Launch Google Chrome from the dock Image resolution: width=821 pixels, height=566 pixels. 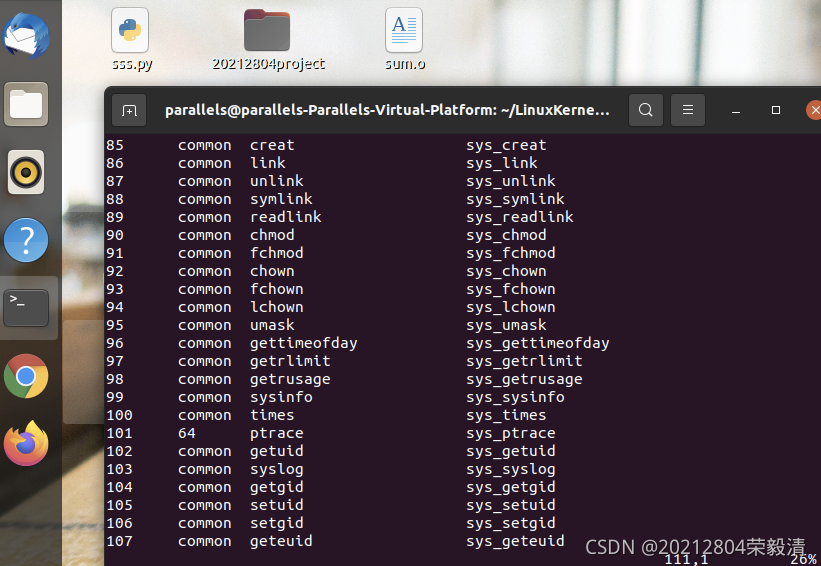(x=26, y=376)
